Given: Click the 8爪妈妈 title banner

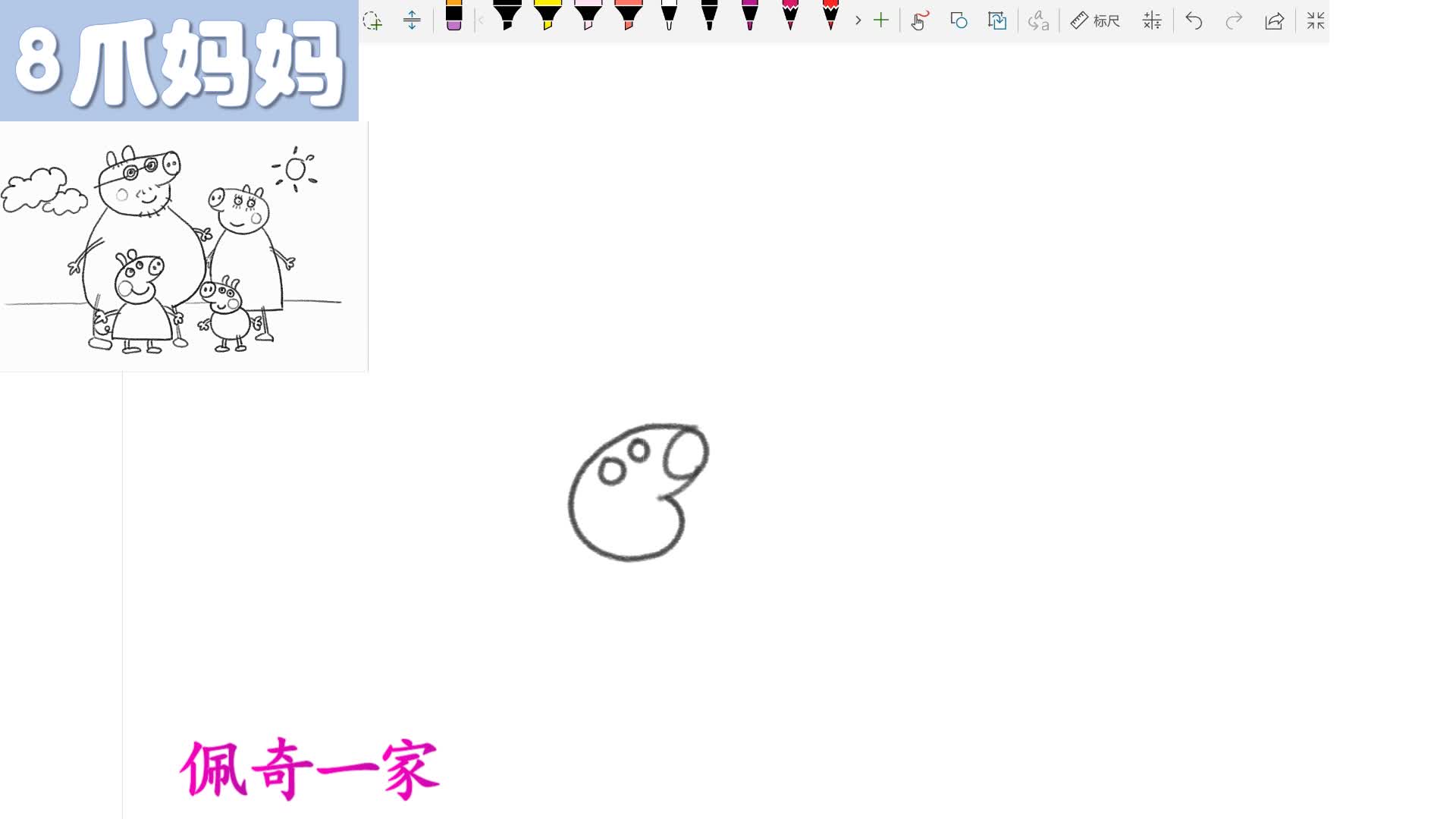Looking at the screenshot, I should (x=179, y=61).
